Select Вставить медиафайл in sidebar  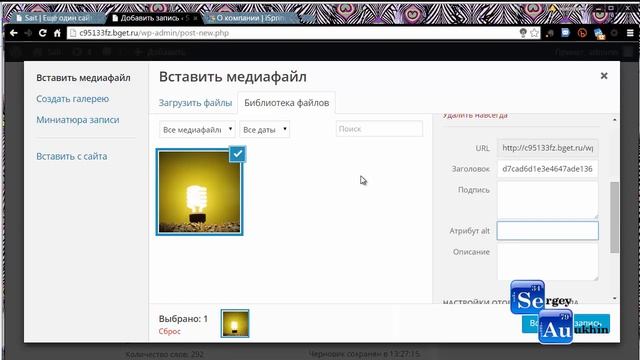click(x=83, y=78)
